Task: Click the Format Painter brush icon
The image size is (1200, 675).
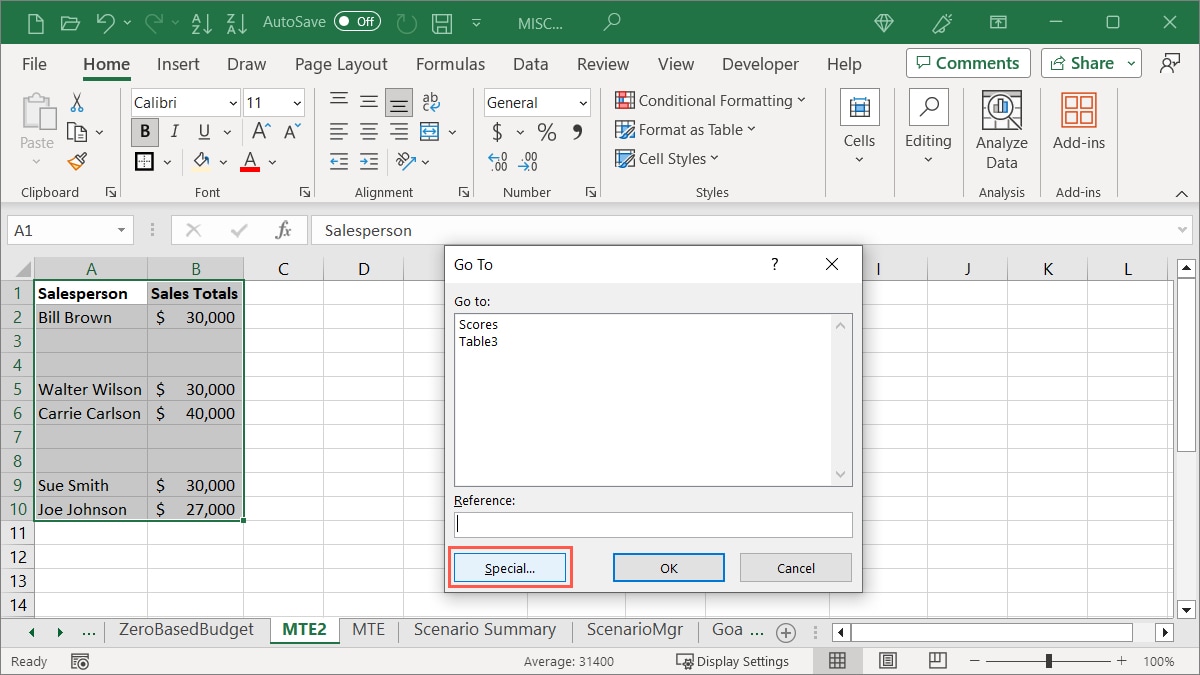Action: (77, 161)
